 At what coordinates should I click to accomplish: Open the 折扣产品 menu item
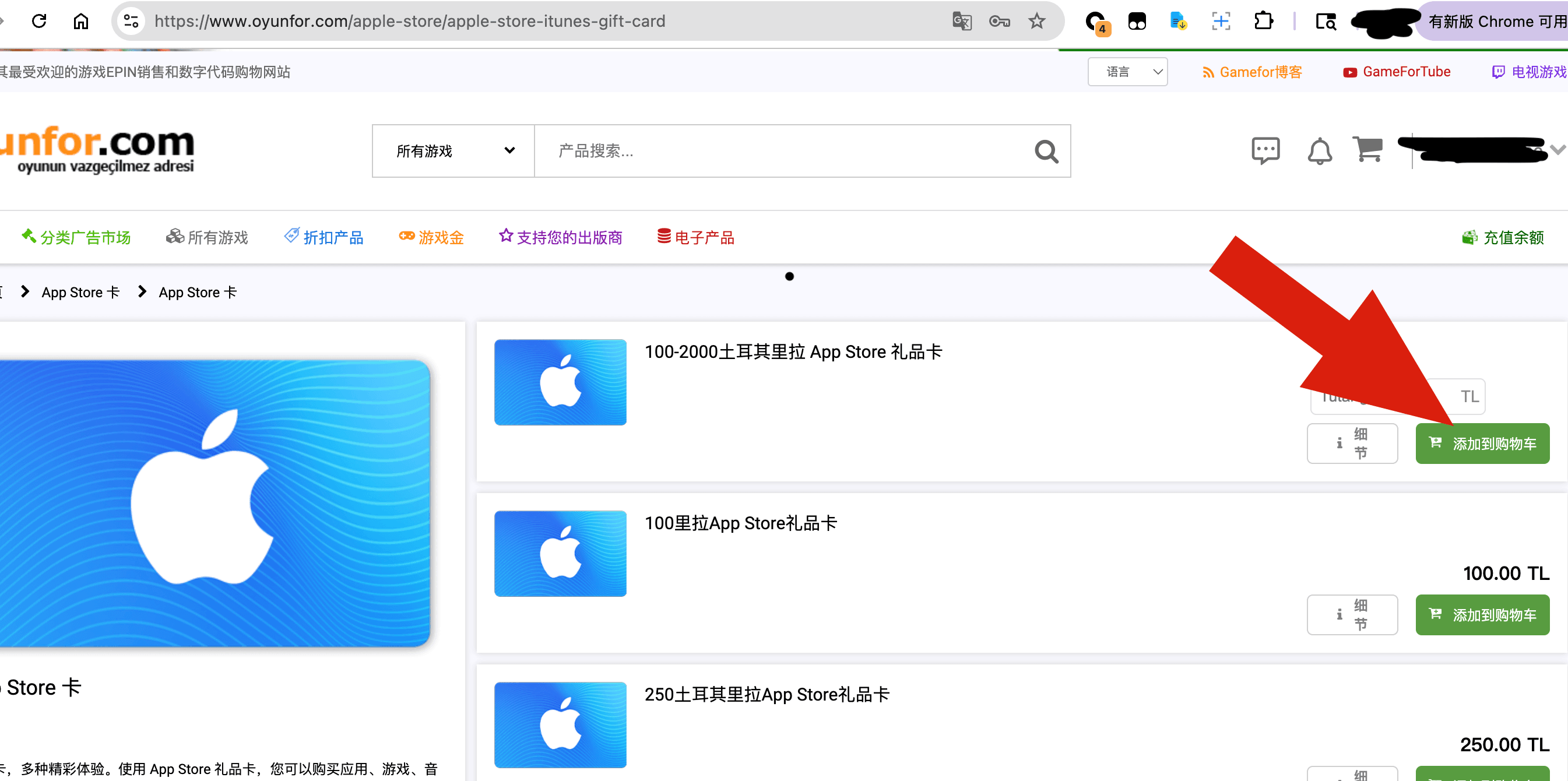pyautogui.click(x=324, y=237)
